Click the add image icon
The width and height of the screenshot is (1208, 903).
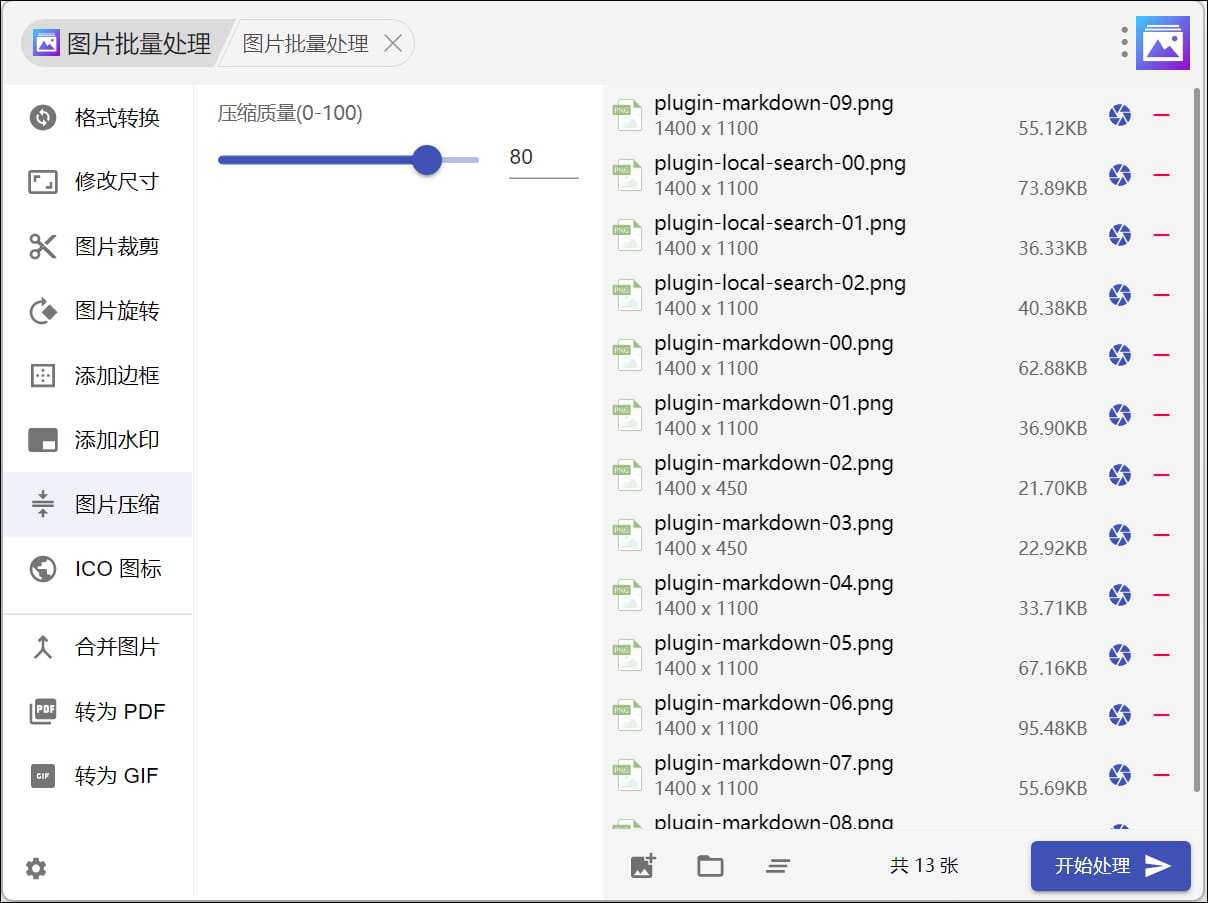click(x=643, y=866)
